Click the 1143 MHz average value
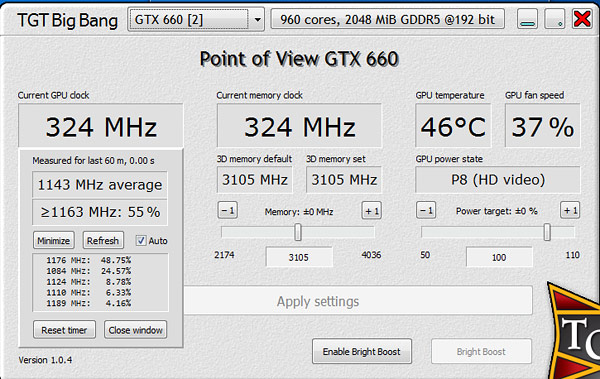This screenshot has height=379, width=600. (100, 185)
